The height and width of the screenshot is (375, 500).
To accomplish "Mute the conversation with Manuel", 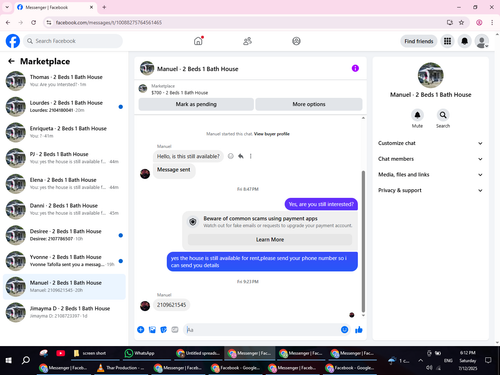I will tap(417, 115).
